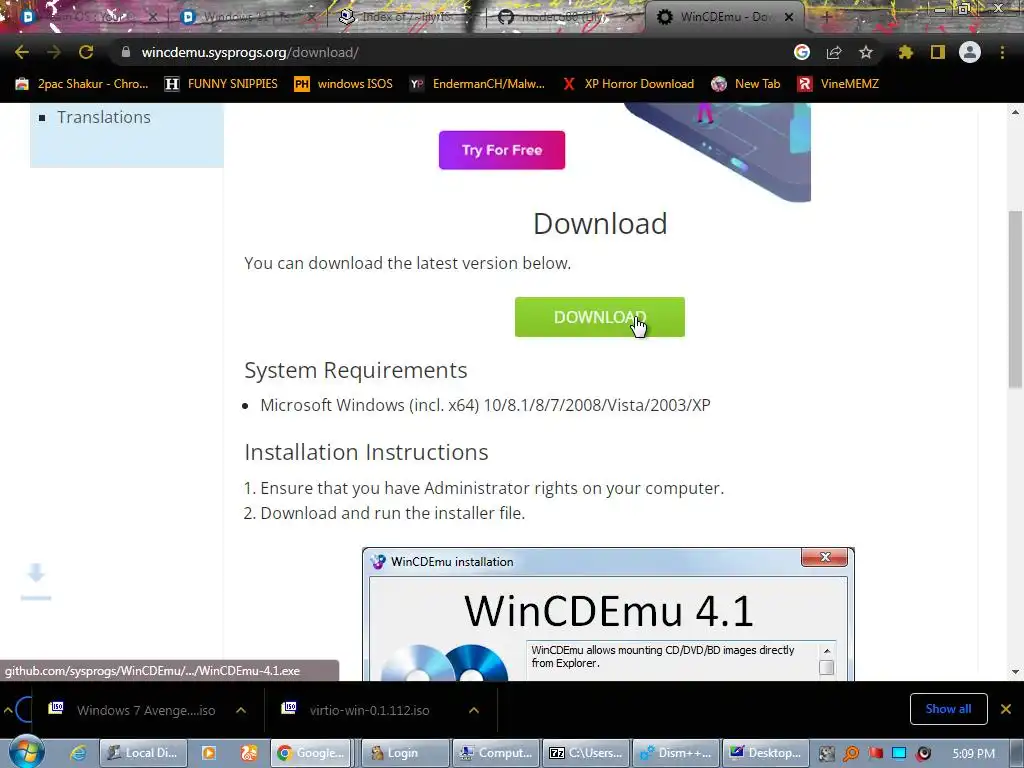
Task: Open the New Tab bookmark
Action: point(746,84)
